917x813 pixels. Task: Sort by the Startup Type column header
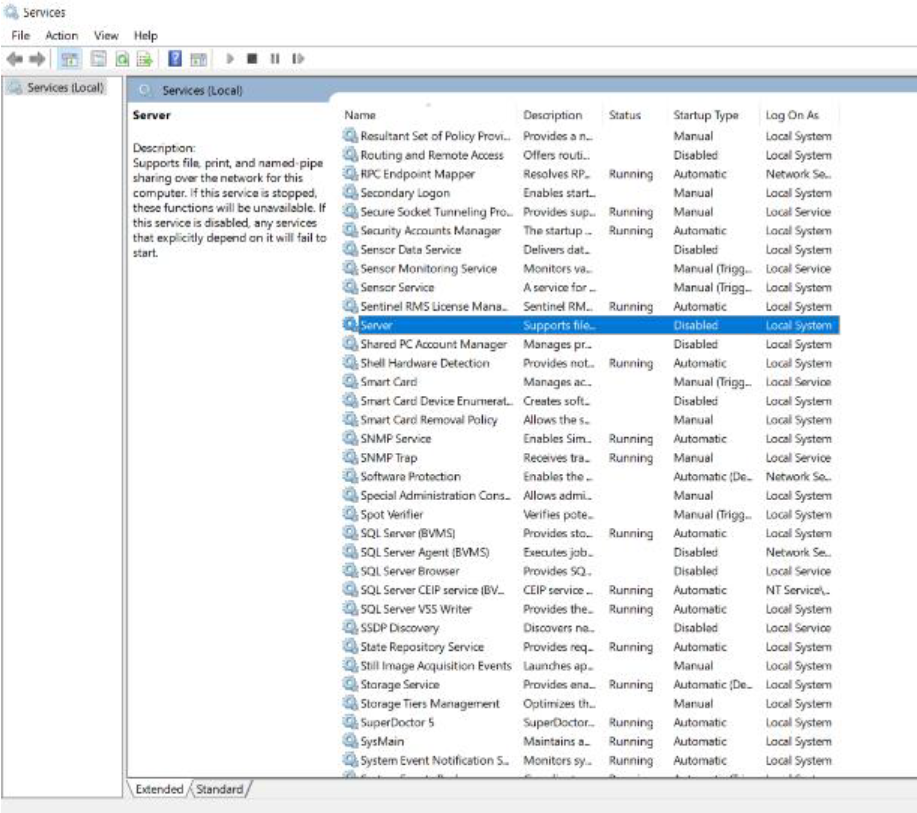tap(705, 115)
